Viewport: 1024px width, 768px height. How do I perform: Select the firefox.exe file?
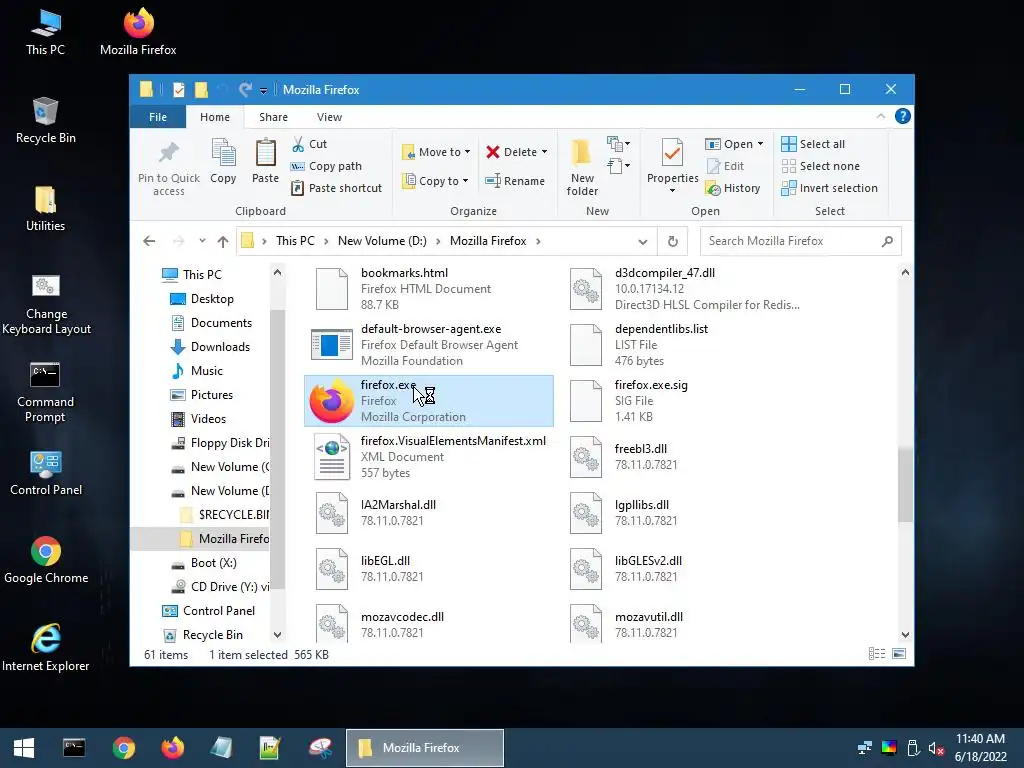[x=428, y=401]
